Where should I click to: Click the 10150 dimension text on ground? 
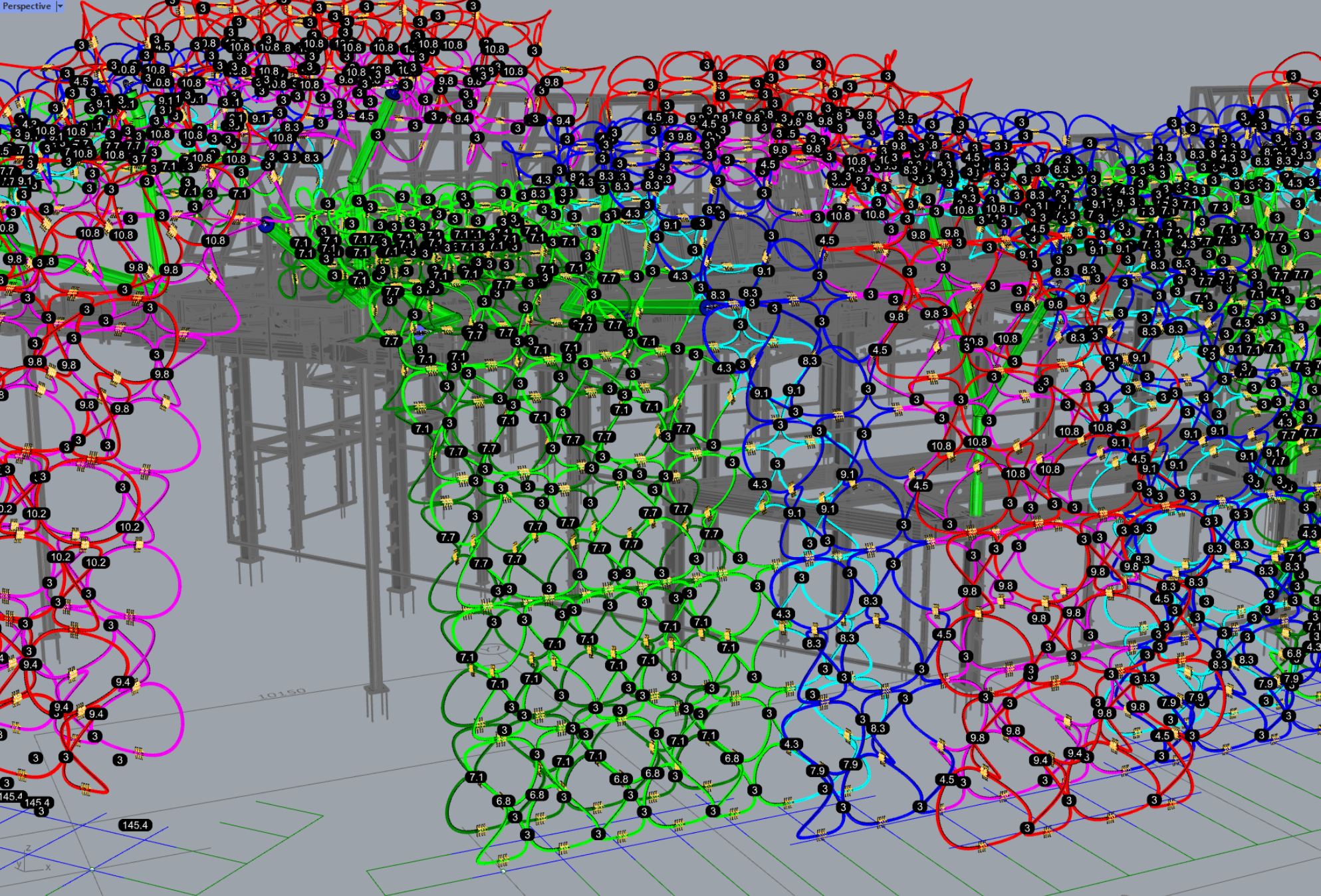point(282,694)
